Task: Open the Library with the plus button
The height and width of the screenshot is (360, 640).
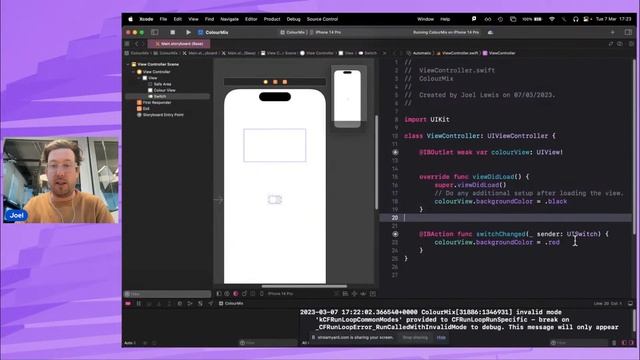Action: (x=612, y=32)
